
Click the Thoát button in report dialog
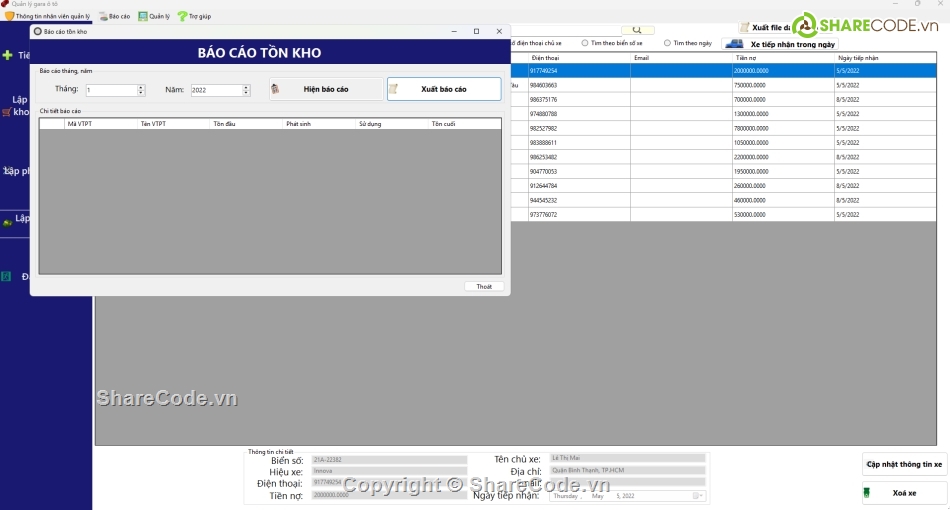(484, 287)
